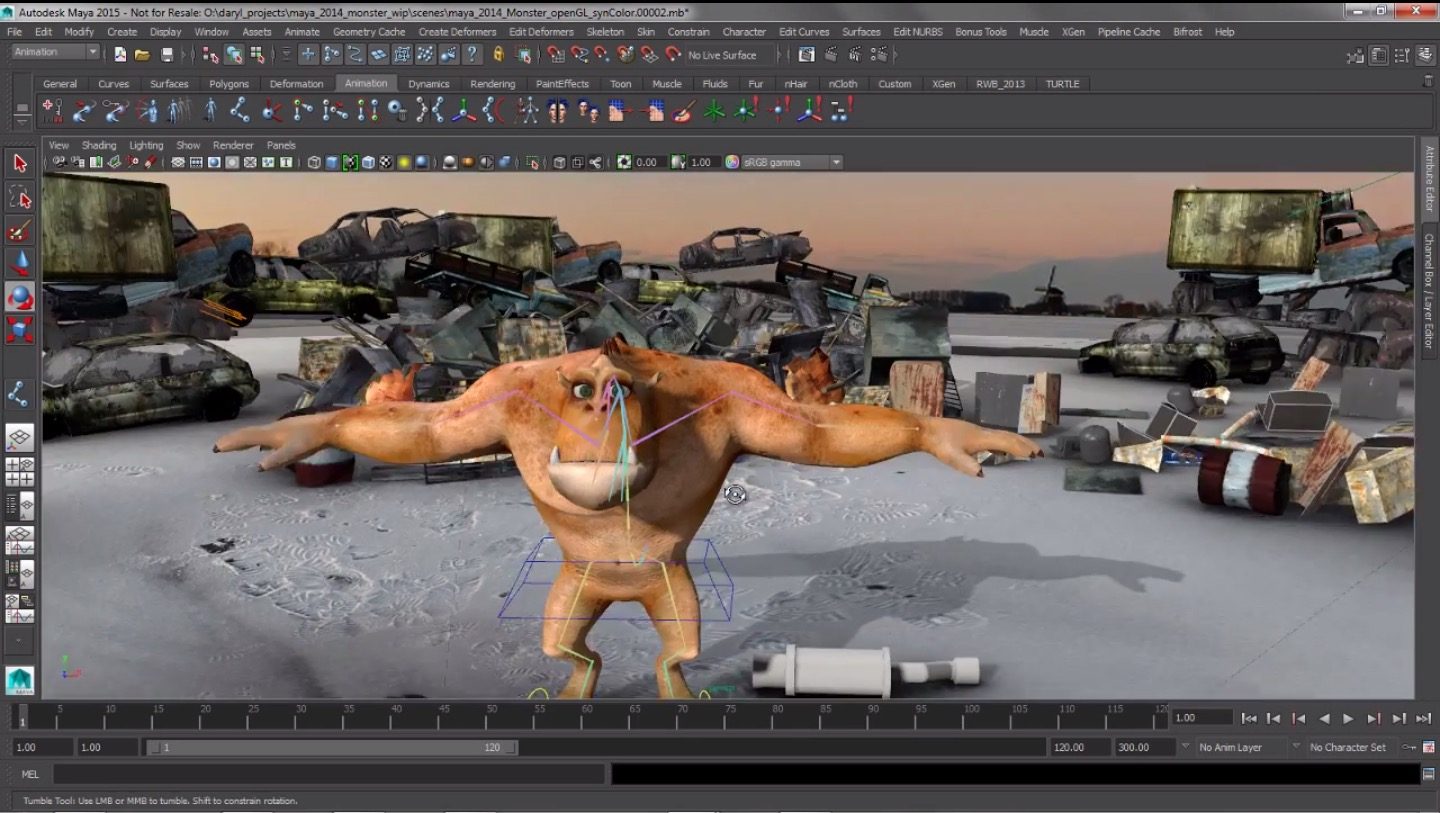The image size is (1440, 813).
Task: Switch to four view layout
Action: 20,471
